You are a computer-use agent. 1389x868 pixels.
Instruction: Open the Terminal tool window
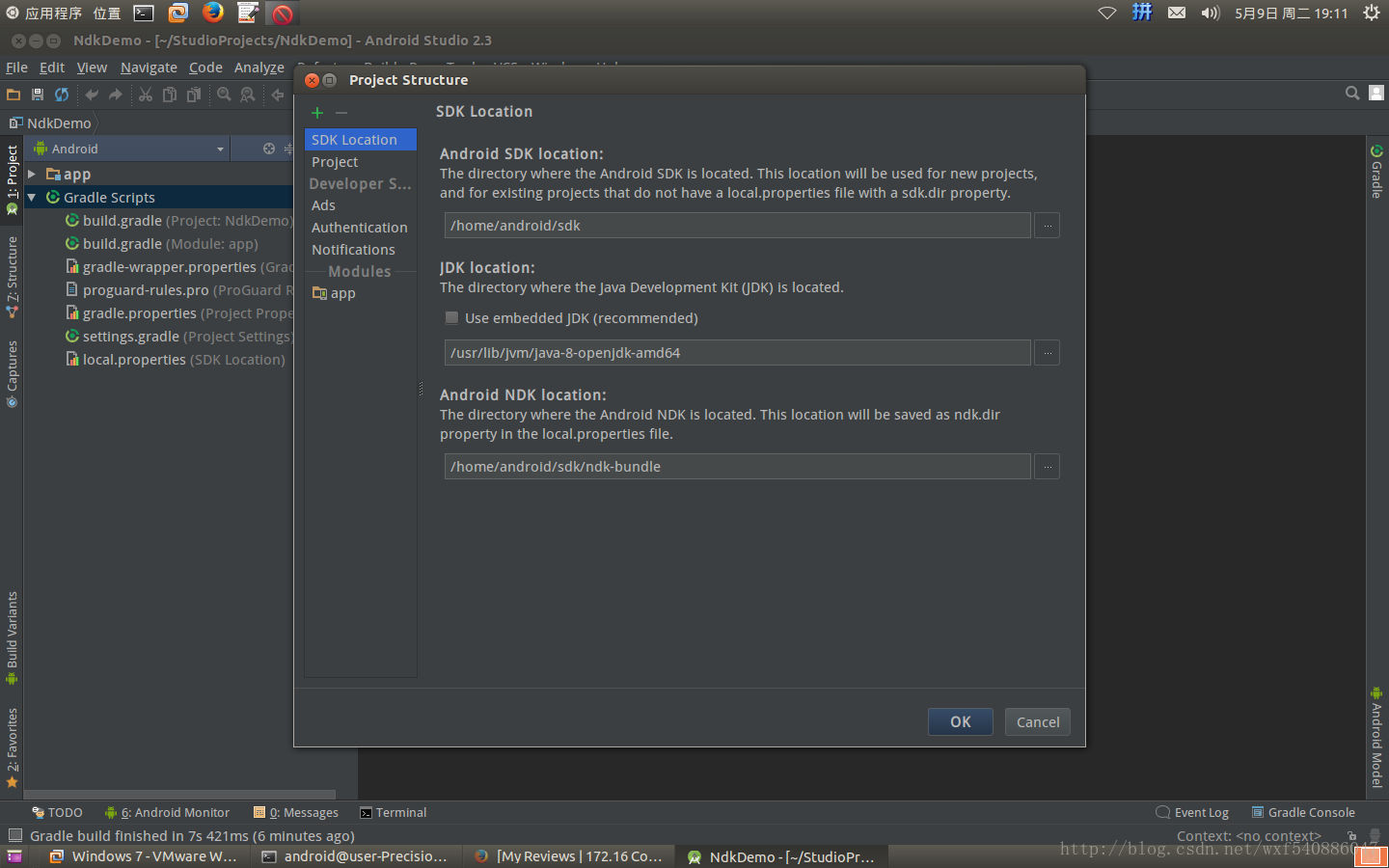[x=393, y=813]
